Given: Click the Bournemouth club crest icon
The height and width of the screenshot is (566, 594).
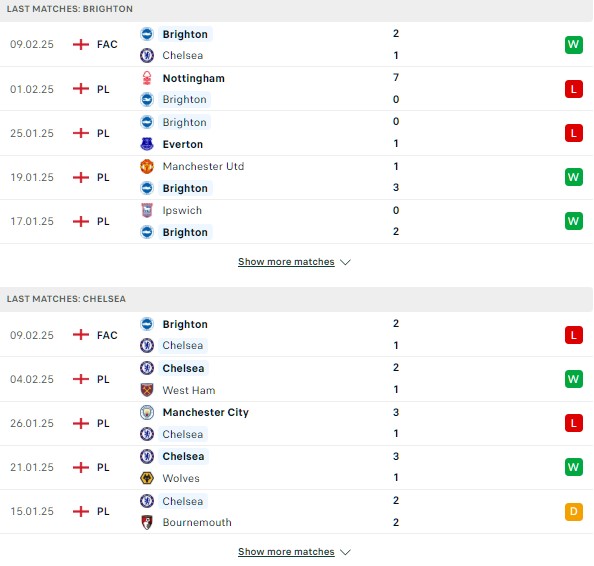Looking at the screenshot, I should tap(147, 522).
